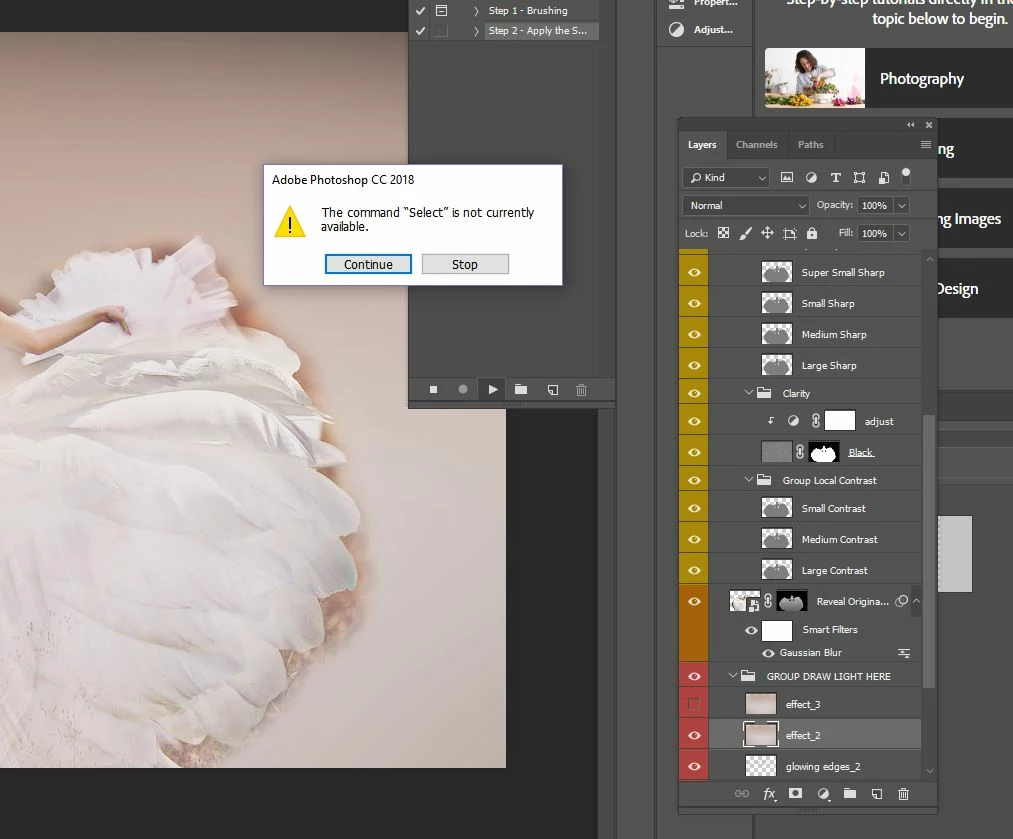Click the Black layer mask thumbnail
Screen dimensions: 1013x839
point(824,452)
